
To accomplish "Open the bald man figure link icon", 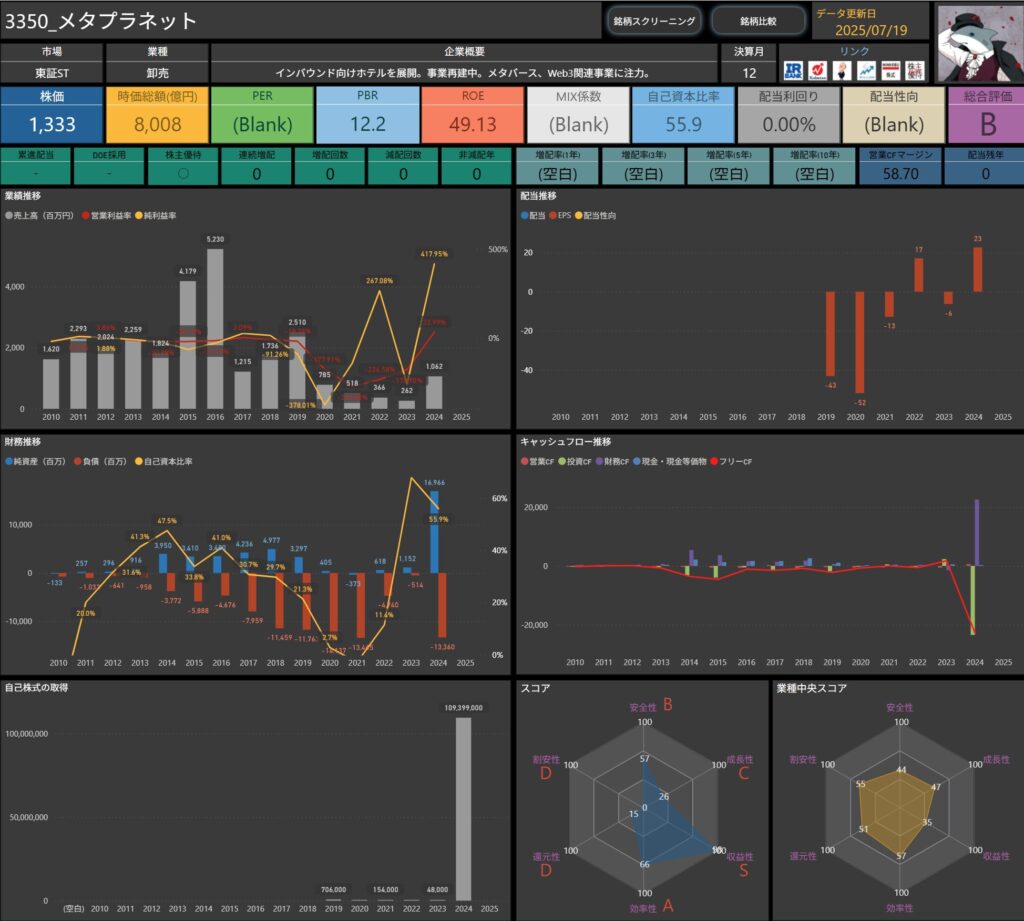I will (x=842, y=71).
